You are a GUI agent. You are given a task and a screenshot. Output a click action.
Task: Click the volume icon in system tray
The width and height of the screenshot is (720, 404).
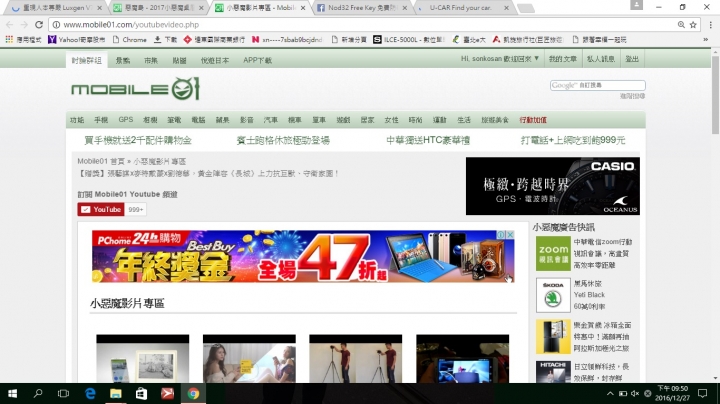pyautogui.click(x=635, y=393)
